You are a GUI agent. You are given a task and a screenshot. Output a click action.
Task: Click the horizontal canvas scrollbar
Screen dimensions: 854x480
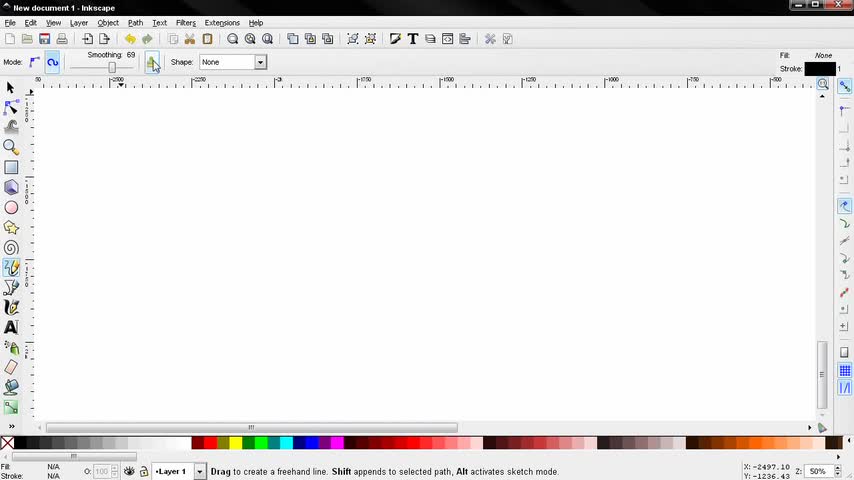coord(252,427)
